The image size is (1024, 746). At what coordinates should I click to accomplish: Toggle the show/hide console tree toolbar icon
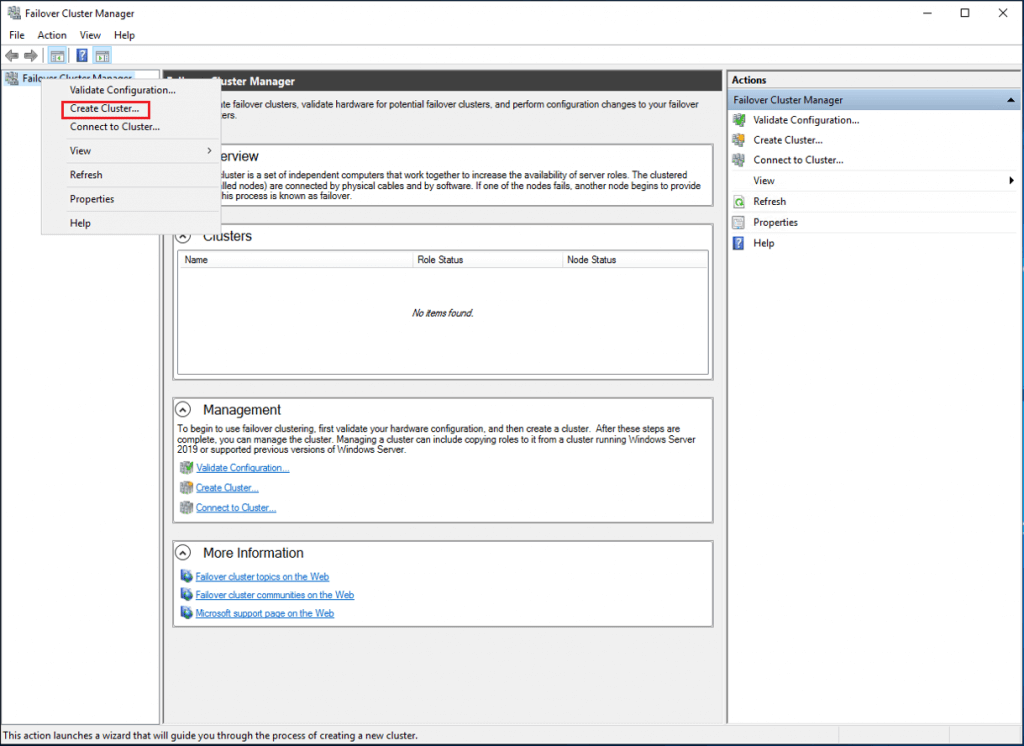tap(57, 56)
